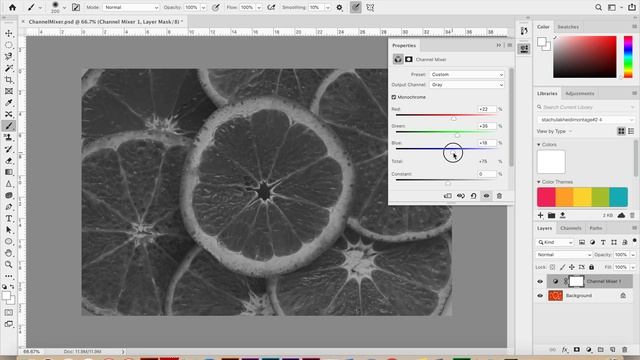Viewport: 640px width, 360px height.
Task: Open the layer Kind filter dropdown
Action: 555,242
